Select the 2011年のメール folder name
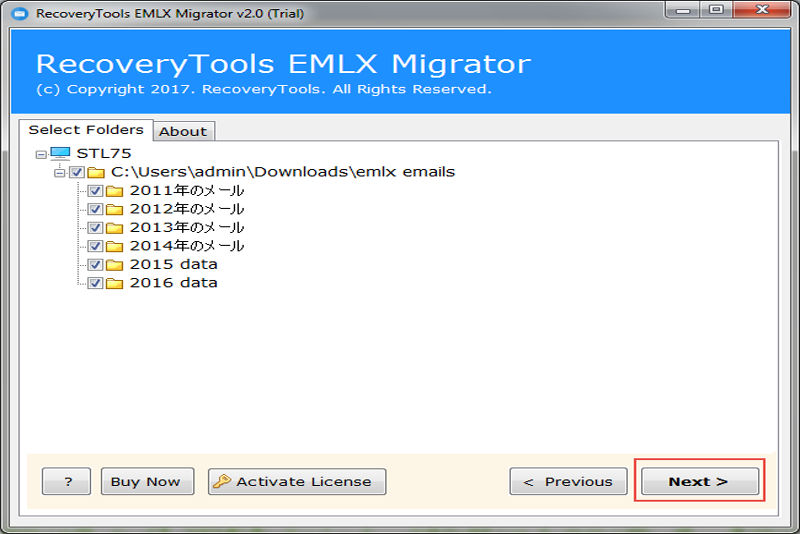800x534 pixels. coord(187,191)
